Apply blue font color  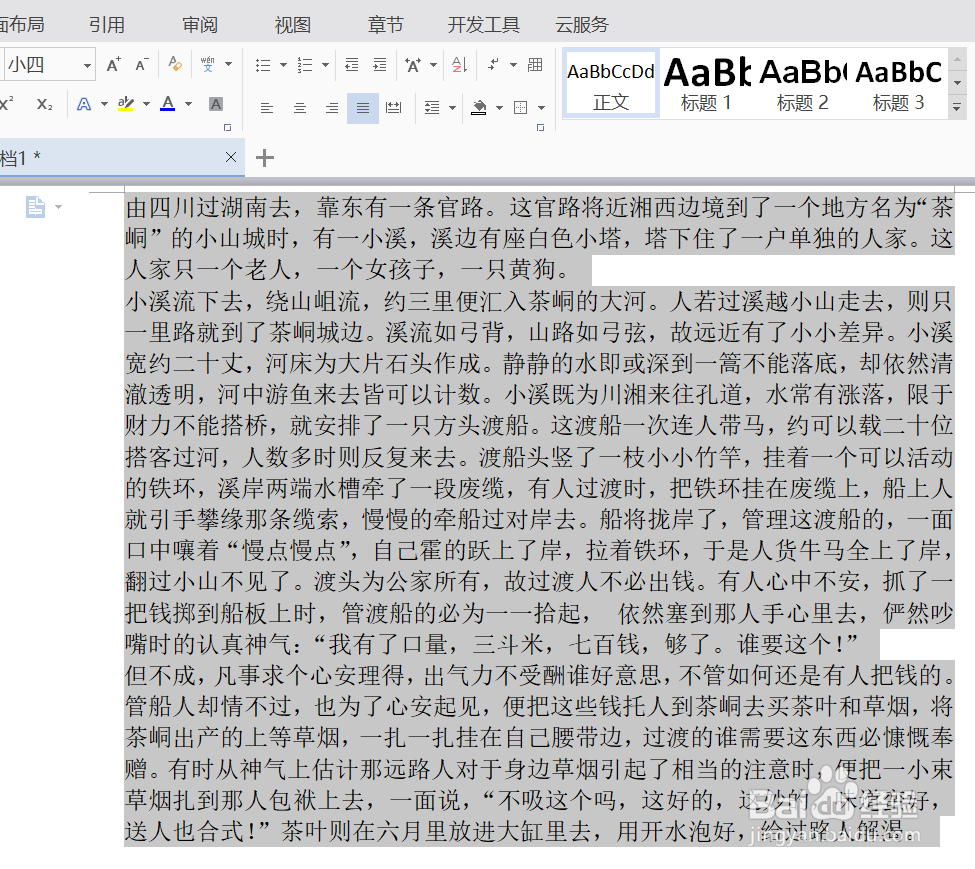point(167,104)
